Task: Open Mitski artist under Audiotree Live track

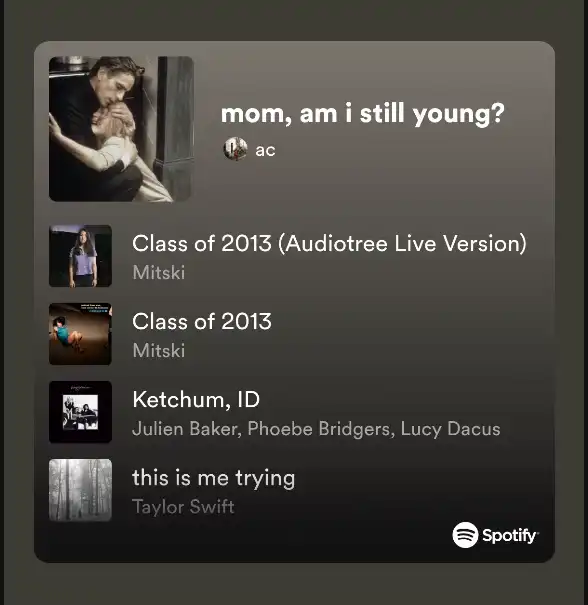Action: pyautogui.click(x=159, y=273)
